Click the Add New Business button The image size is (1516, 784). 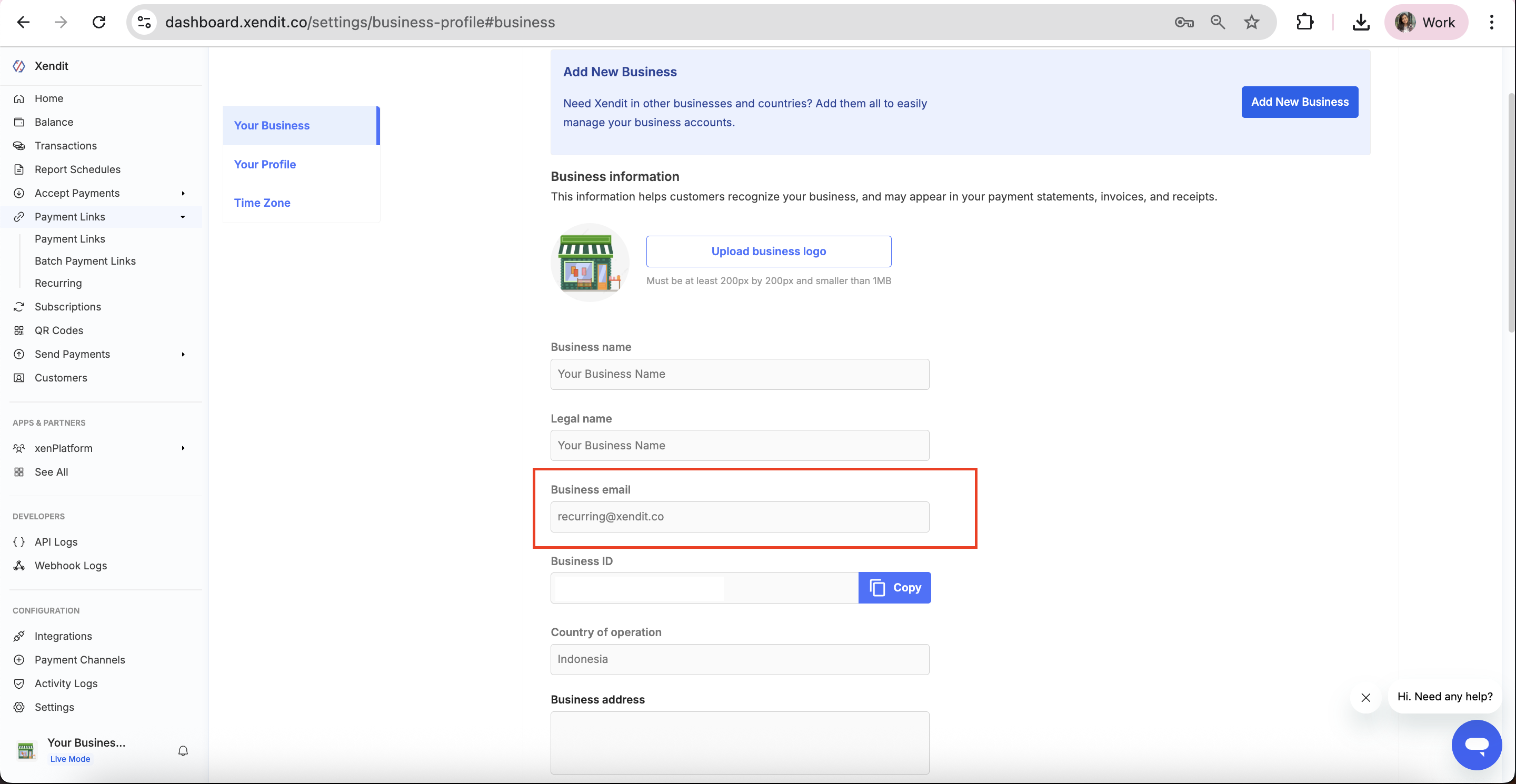[x=1300, y=102]
